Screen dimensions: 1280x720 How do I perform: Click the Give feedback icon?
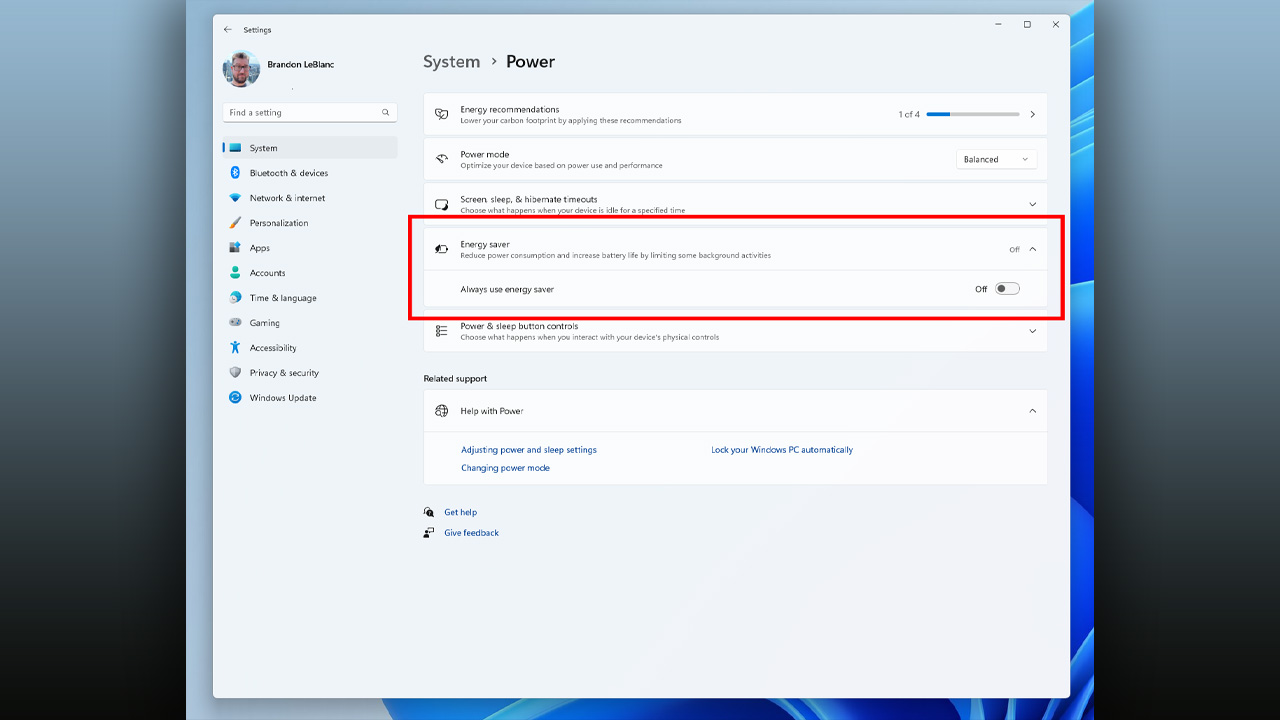tap(429, 533)
